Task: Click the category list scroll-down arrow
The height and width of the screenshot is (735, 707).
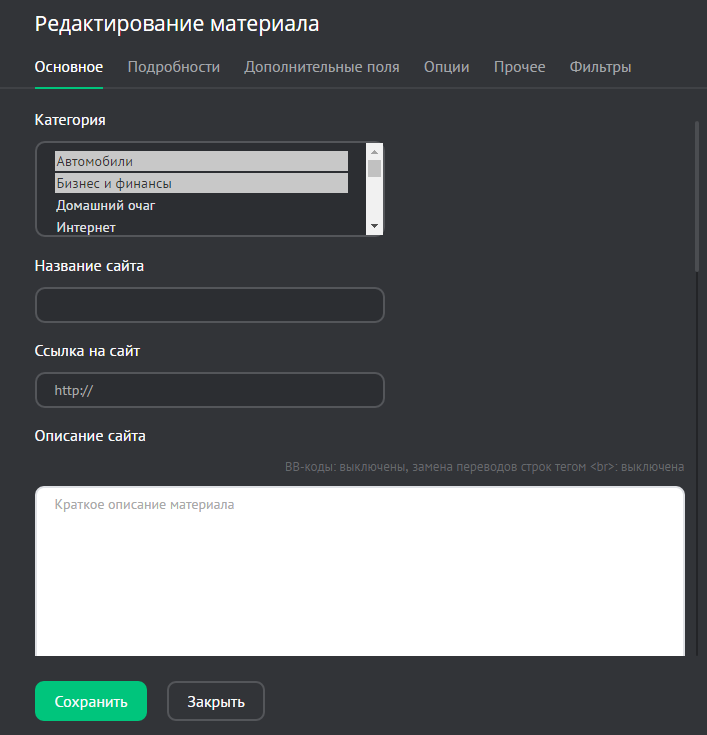Action: [x=375, y=227]
